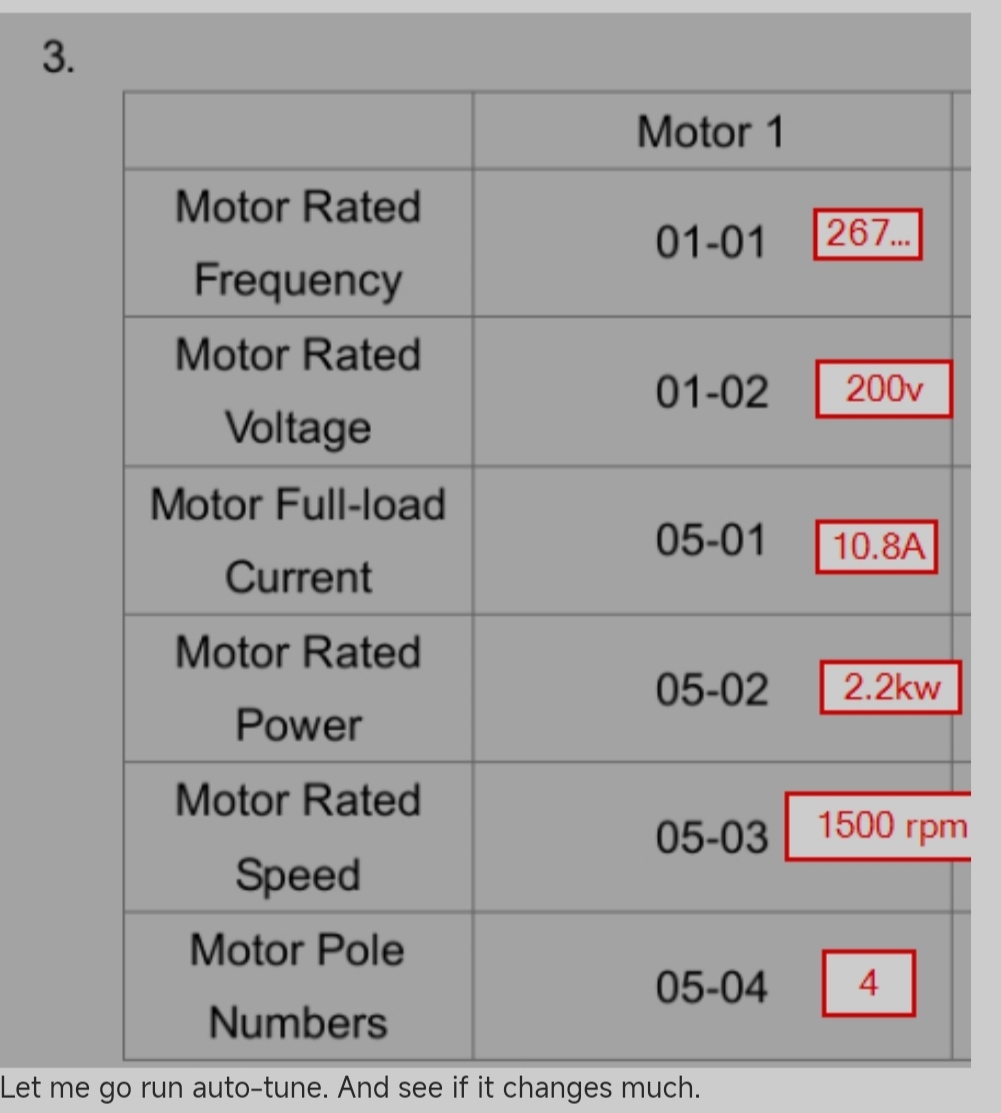The width and height of the screenshot is (1001, 1113).
Task: Click the 200v voltage annotation box
Action: tap(884, 389)
